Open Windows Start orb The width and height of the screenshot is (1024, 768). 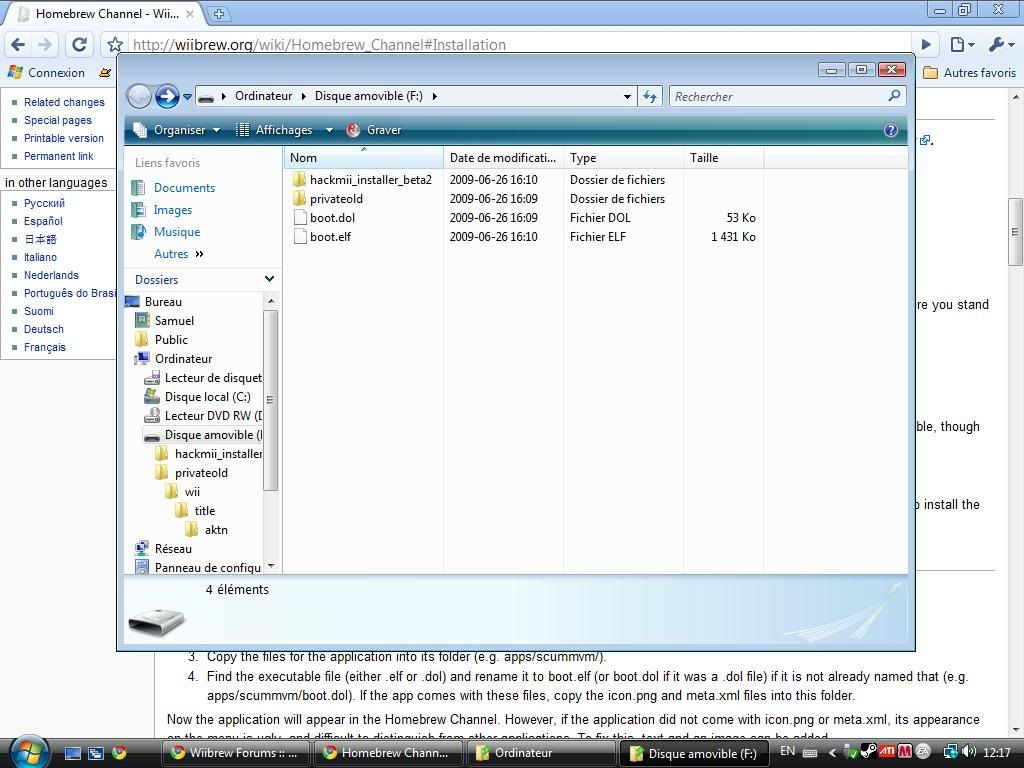tap(27, 752)
